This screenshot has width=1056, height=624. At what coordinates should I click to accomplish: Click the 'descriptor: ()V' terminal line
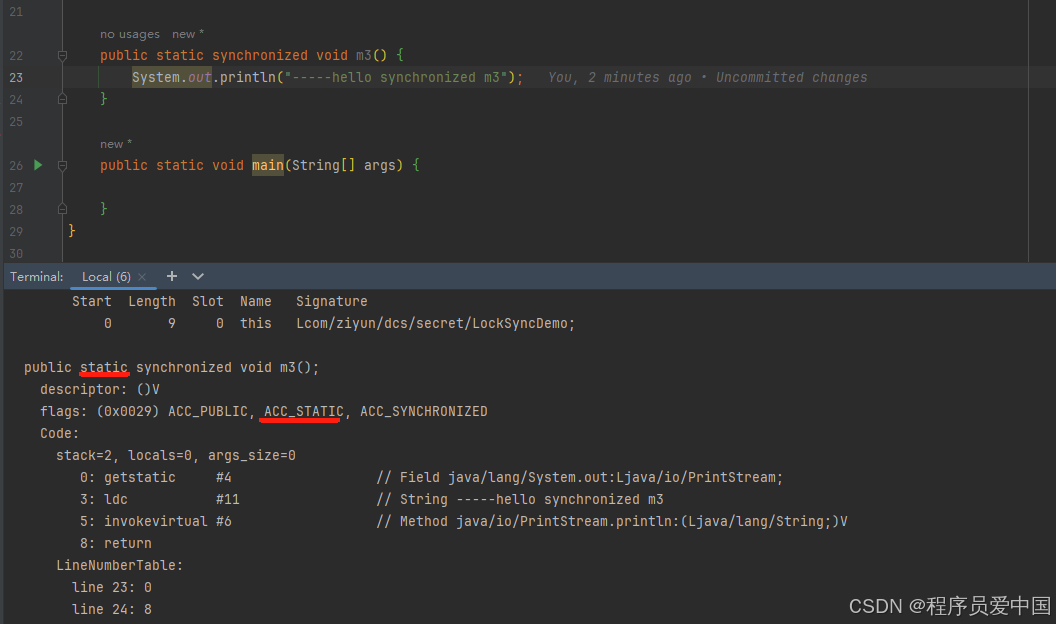coord(100,389)
